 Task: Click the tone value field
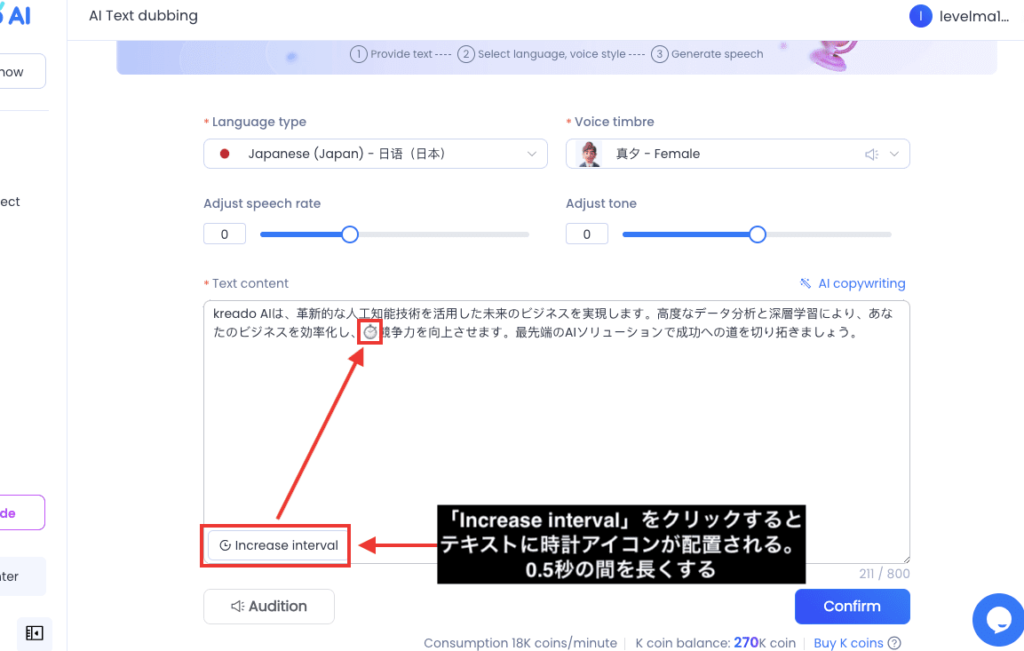(x=586, y=234)
